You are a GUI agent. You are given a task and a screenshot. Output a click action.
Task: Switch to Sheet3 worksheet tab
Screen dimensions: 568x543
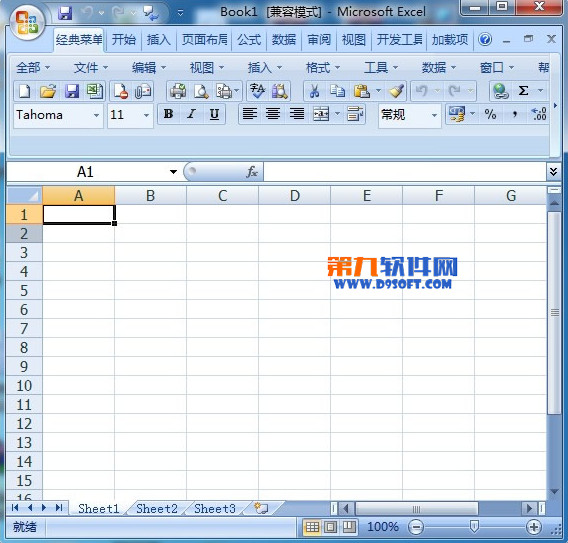click(215, 509)
